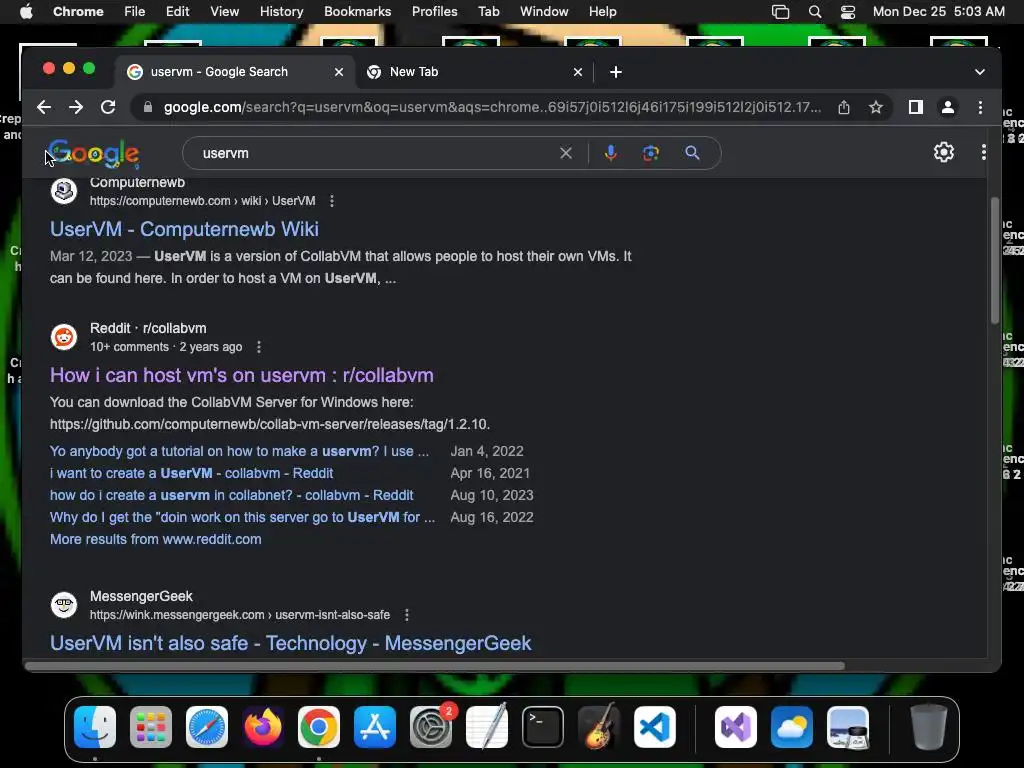Expand tab search chevron
This screenshot has height=768, width=1024.
click(980, 72)
